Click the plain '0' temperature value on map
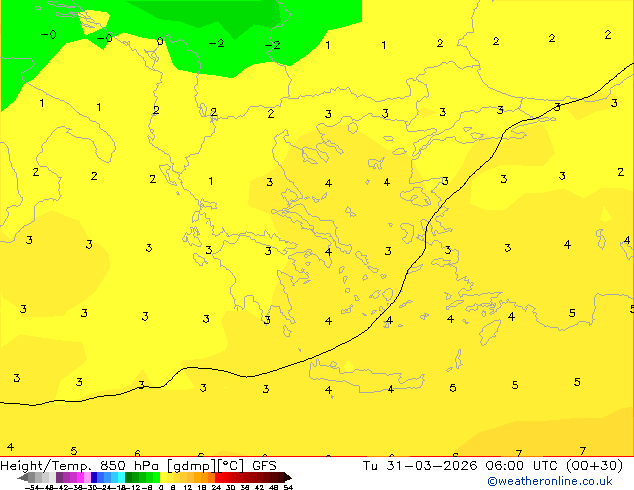Screen dimensions: 634x490 click(160, 41)
